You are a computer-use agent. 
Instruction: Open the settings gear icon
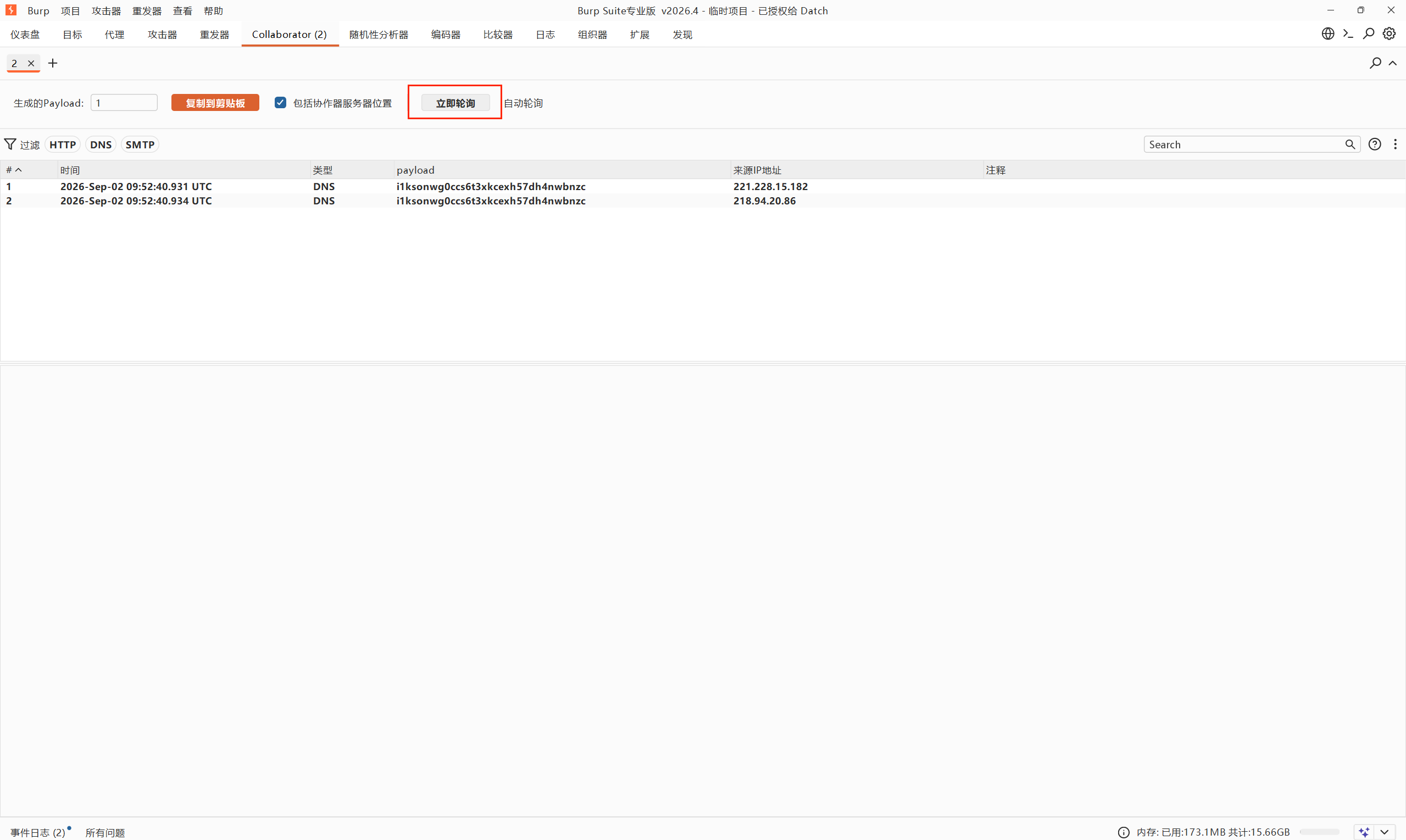pyautogui.click(x=1389, y=34)
